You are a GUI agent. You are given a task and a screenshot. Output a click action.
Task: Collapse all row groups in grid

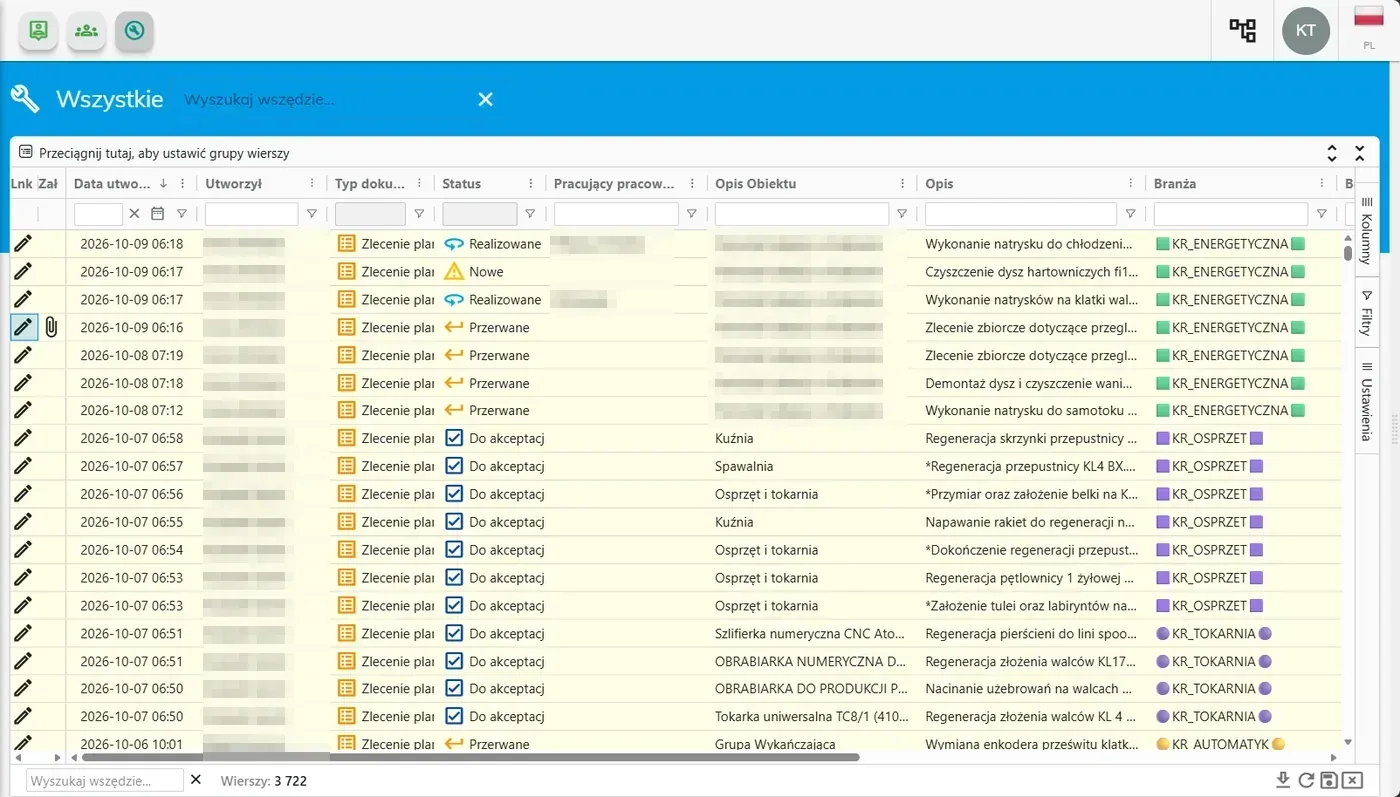[x=1360, y=153]
